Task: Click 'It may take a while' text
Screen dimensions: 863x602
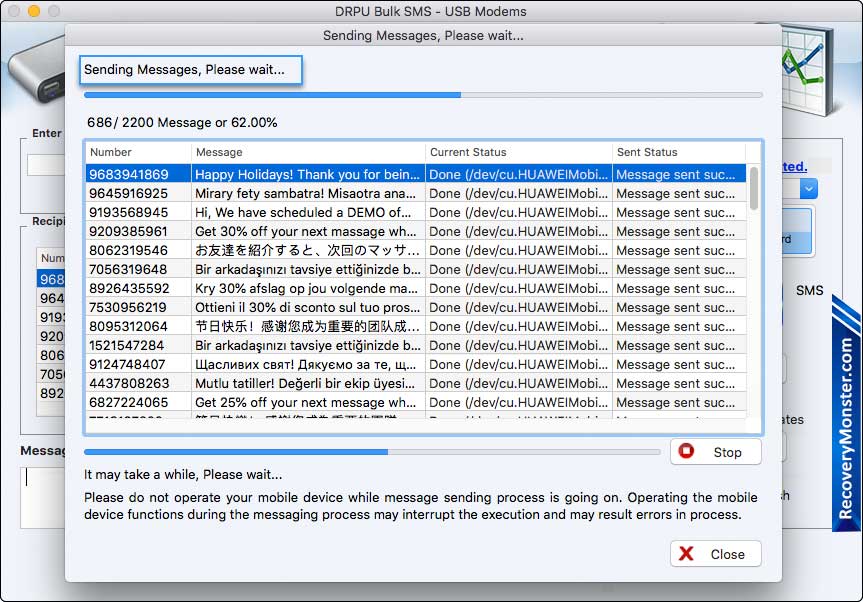Action: (x=183, y=474)
